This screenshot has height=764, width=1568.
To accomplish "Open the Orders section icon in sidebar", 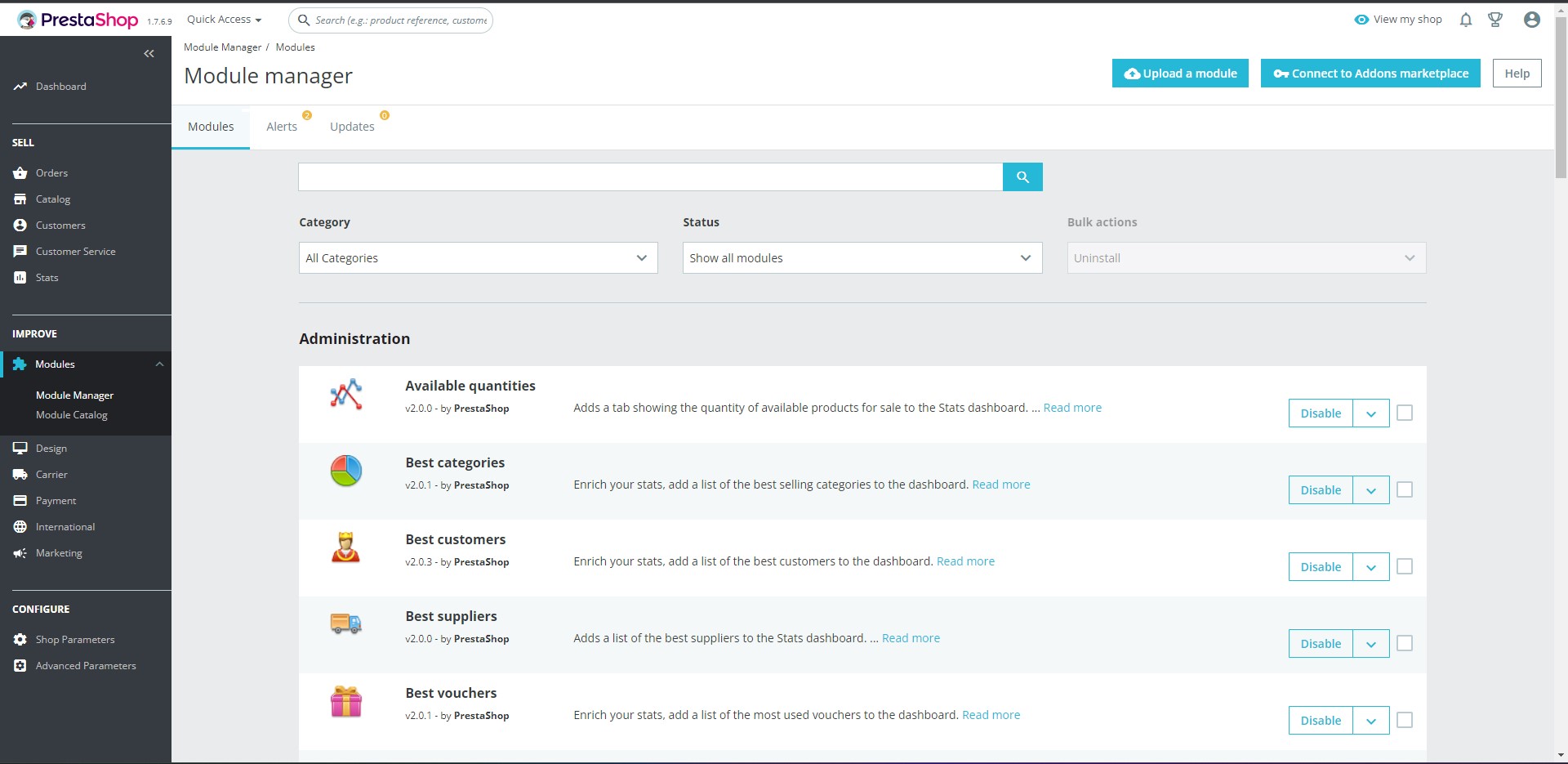I will (20, 172).
